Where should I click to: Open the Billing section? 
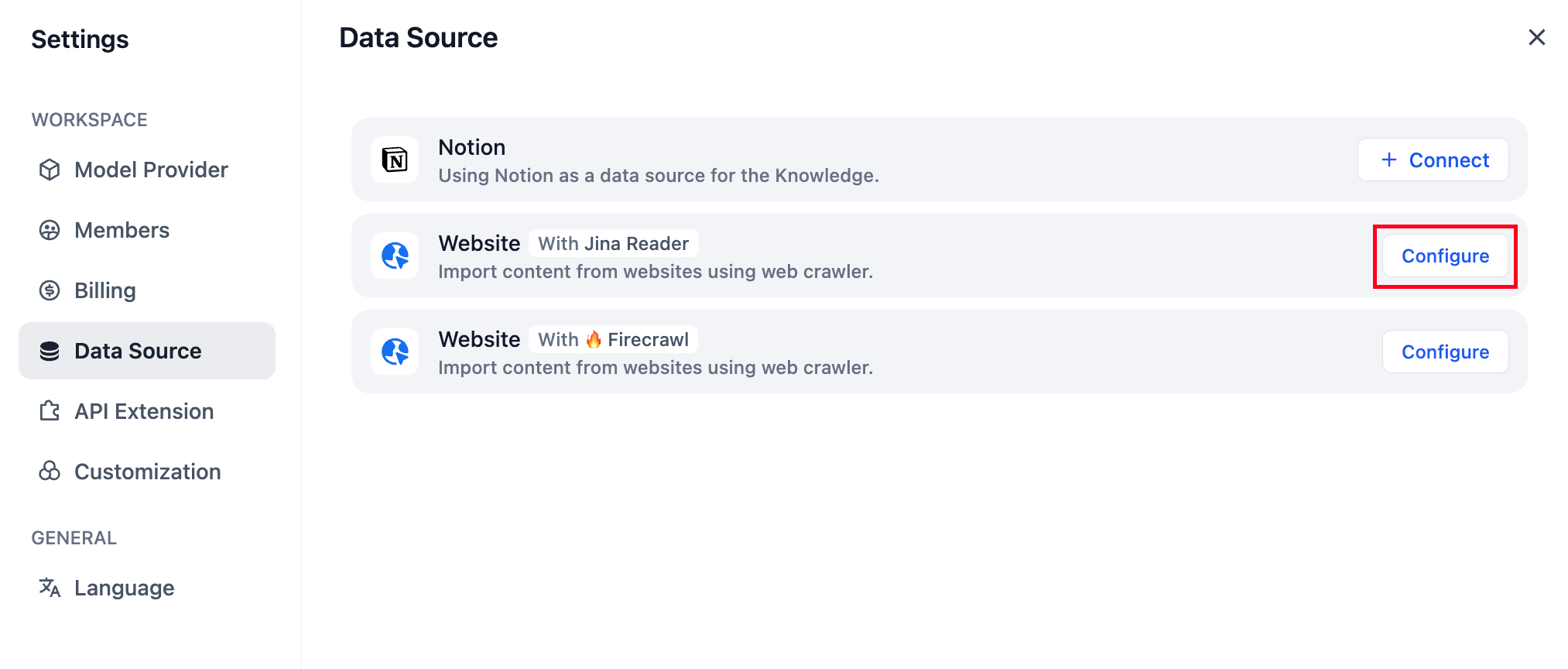[x=105, y=290]
